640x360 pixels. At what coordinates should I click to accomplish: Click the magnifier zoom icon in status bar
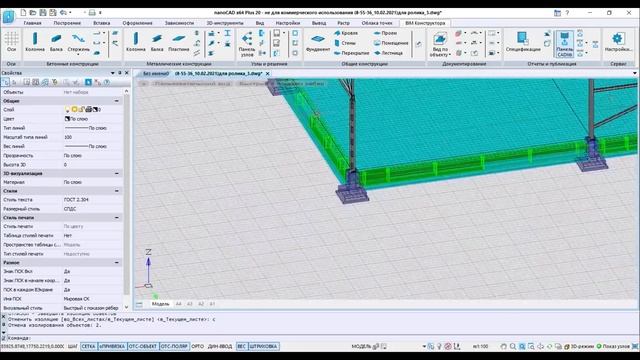(513, 347)
